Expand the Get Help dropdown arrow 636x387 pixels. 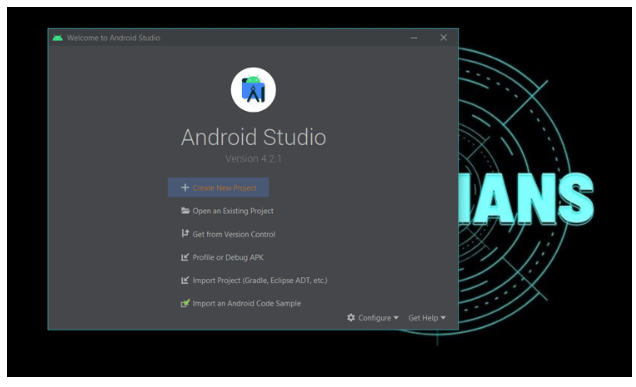[443, 318]
